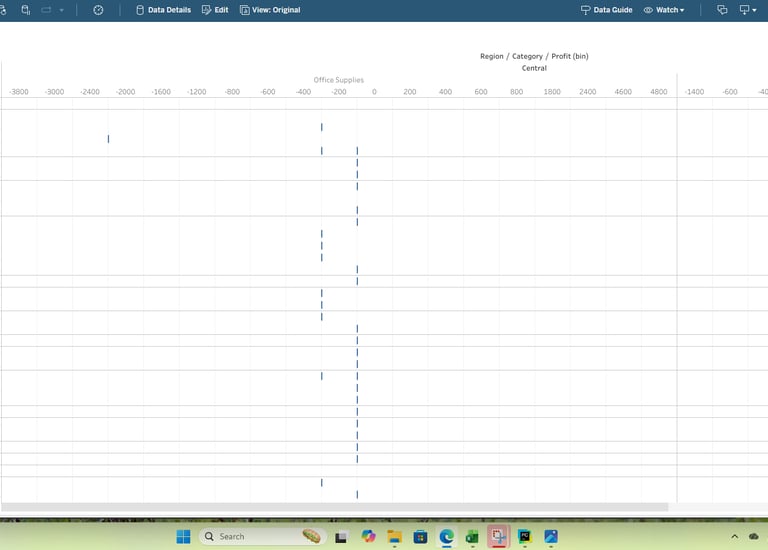
Task: Show hidden system tray icons
Action: pyautogui.click(x=735, y=537)
